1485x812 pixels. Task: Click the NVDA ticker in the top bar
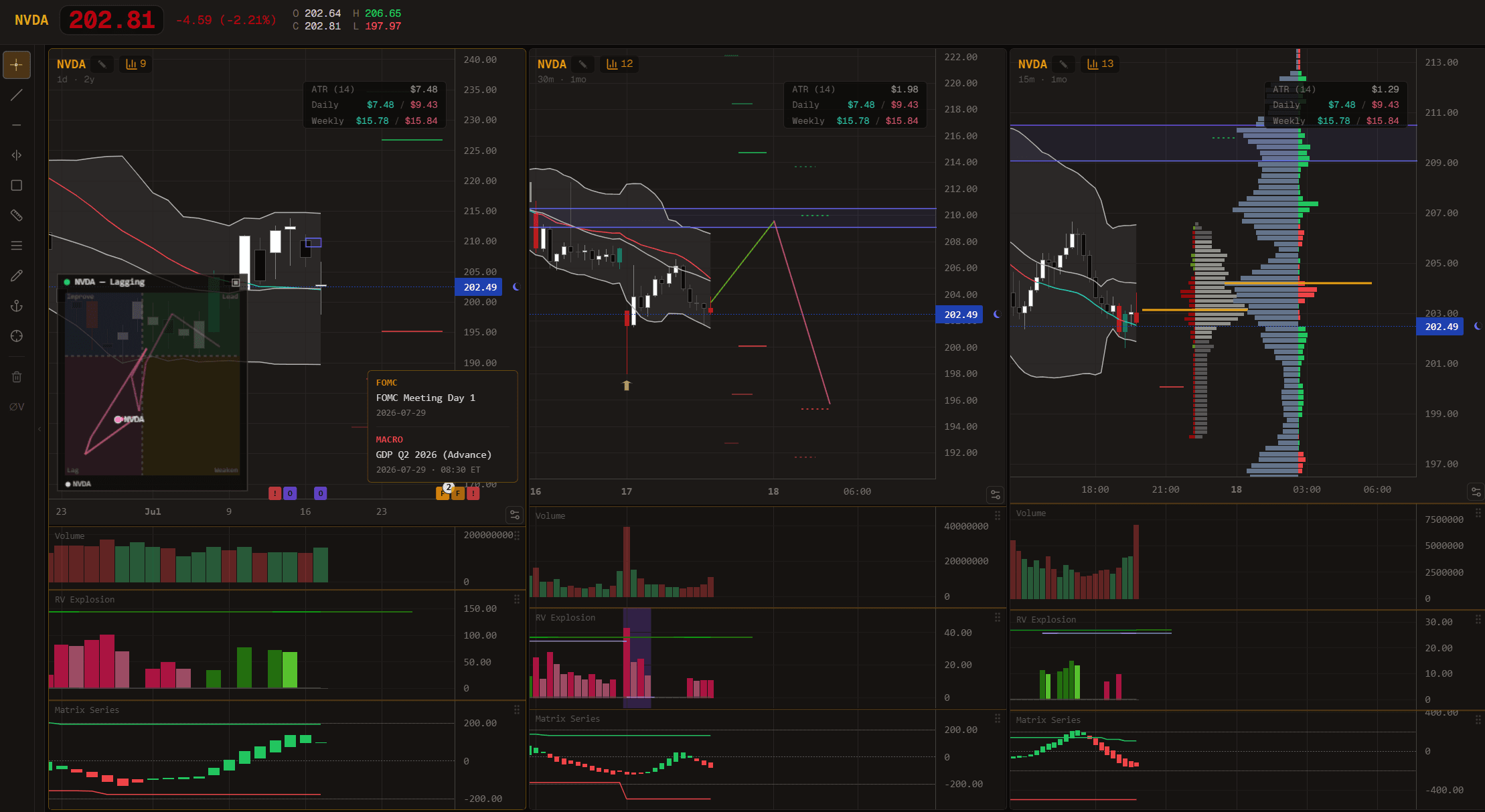[31, 20]
